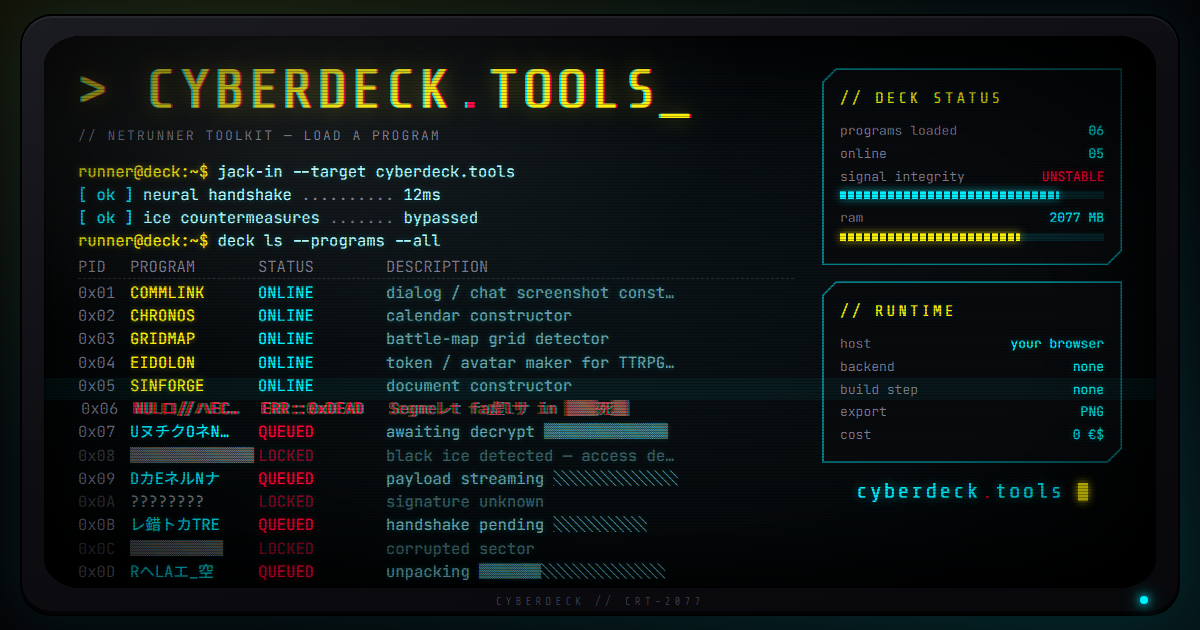Screen dimensions: 1200x630
Task: Click the '2077 MB' ram value
Action: [1076, 218]
